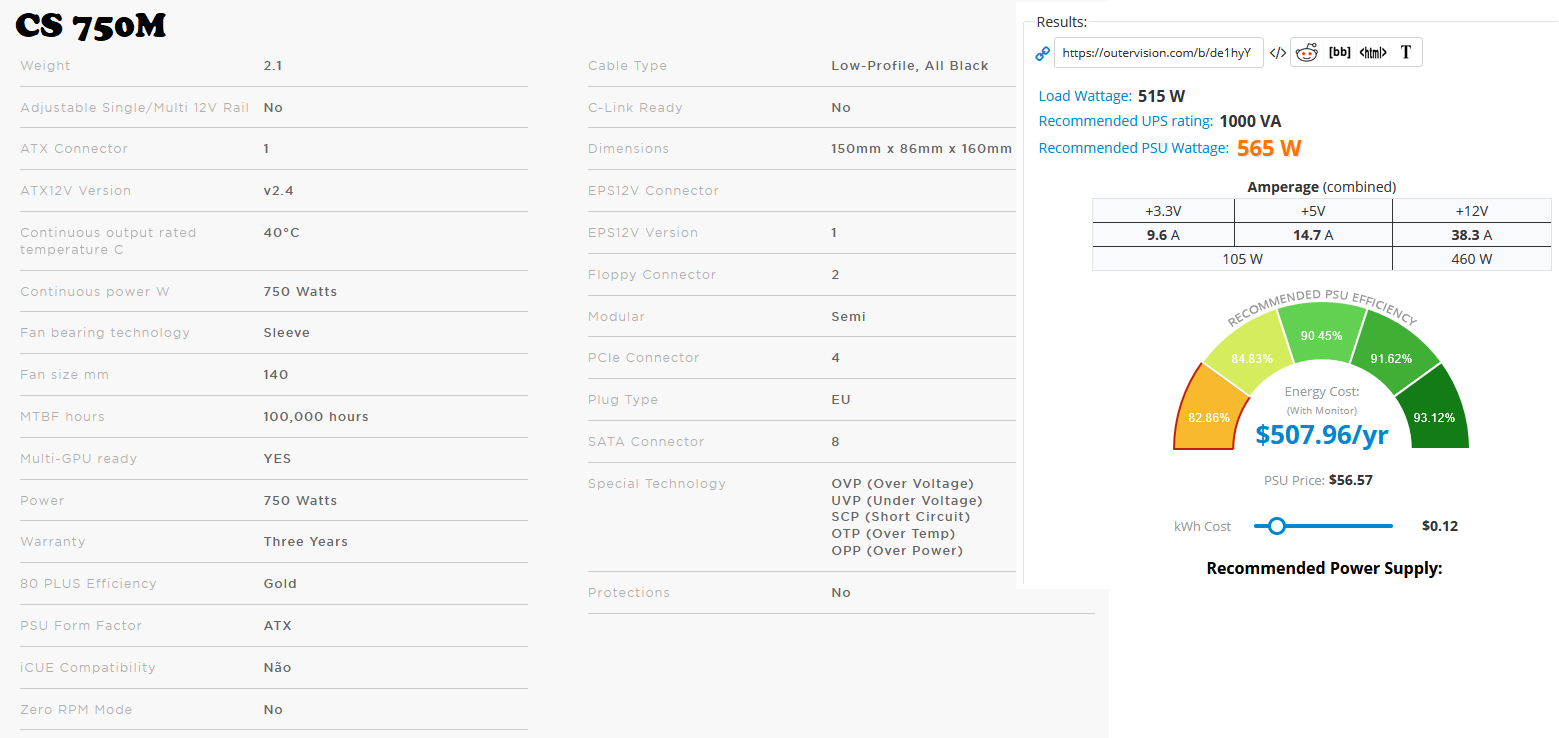Image resolution: width=1559 pixels, height=738 pixels.
Task: Copy results as BBCode with [bb] icon
Action: [x=1339, y=53]
